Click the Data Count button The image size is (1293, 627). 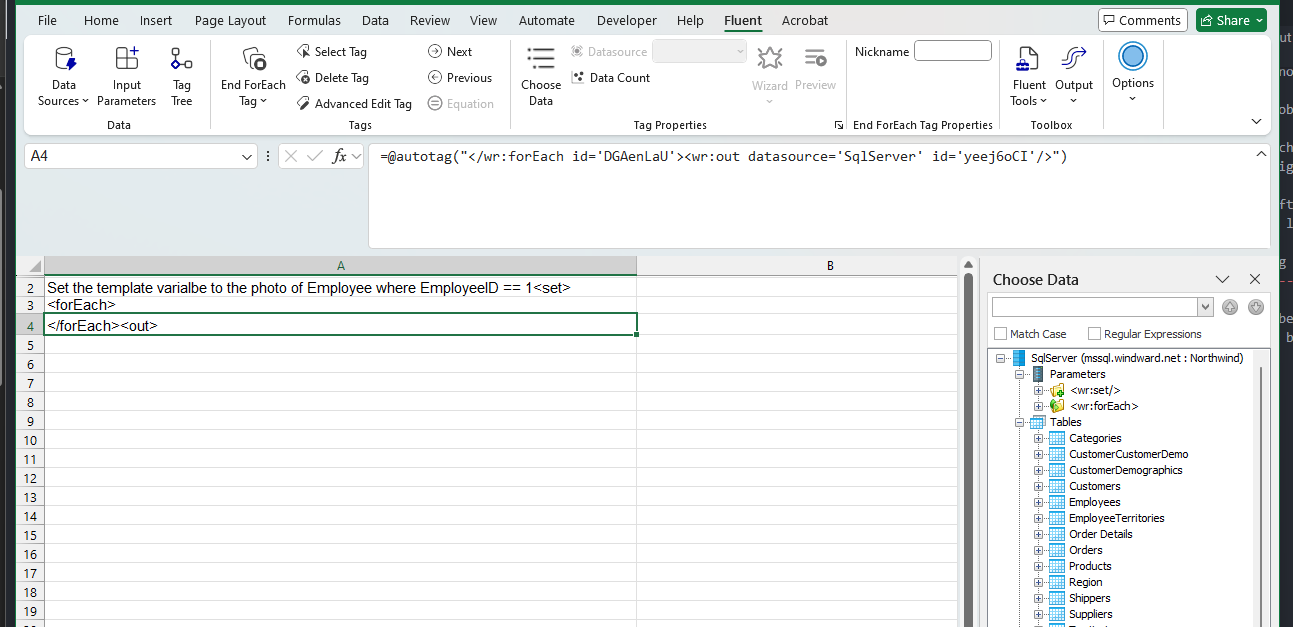tap(610, 78)
